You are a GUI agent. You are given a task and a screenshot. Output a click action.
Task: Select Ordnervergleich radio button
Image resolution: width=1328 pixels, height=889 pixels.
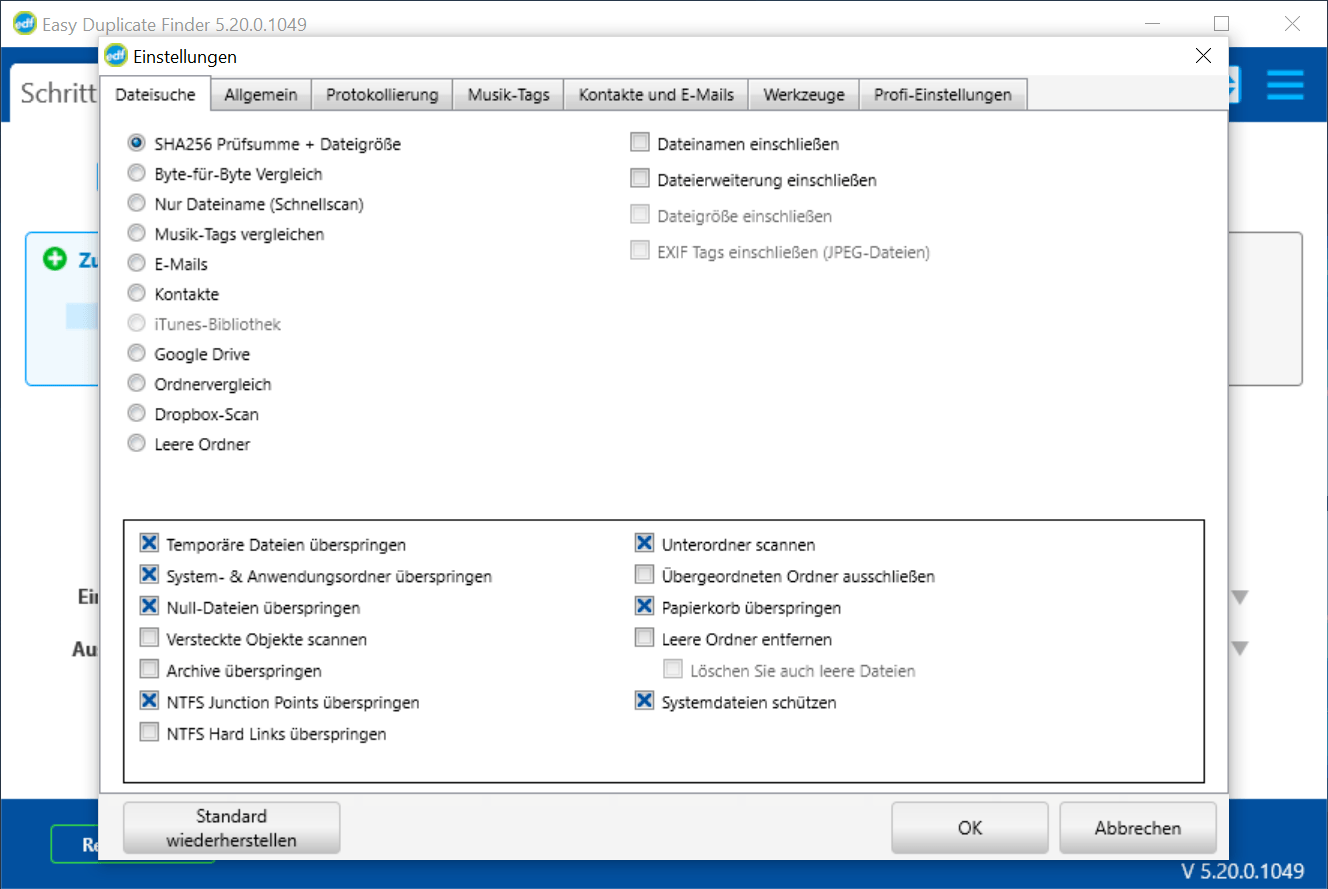137,384
